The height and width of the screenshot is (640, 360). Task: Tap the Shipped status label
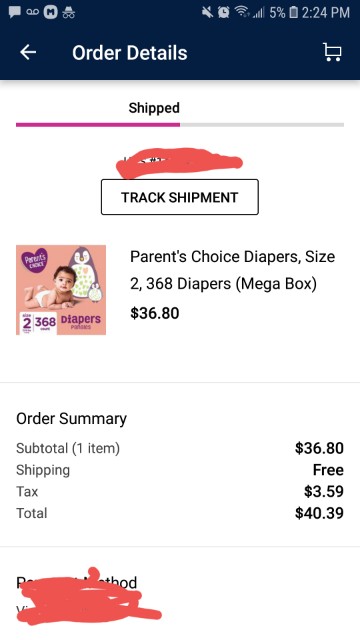(x=154, y=108)
